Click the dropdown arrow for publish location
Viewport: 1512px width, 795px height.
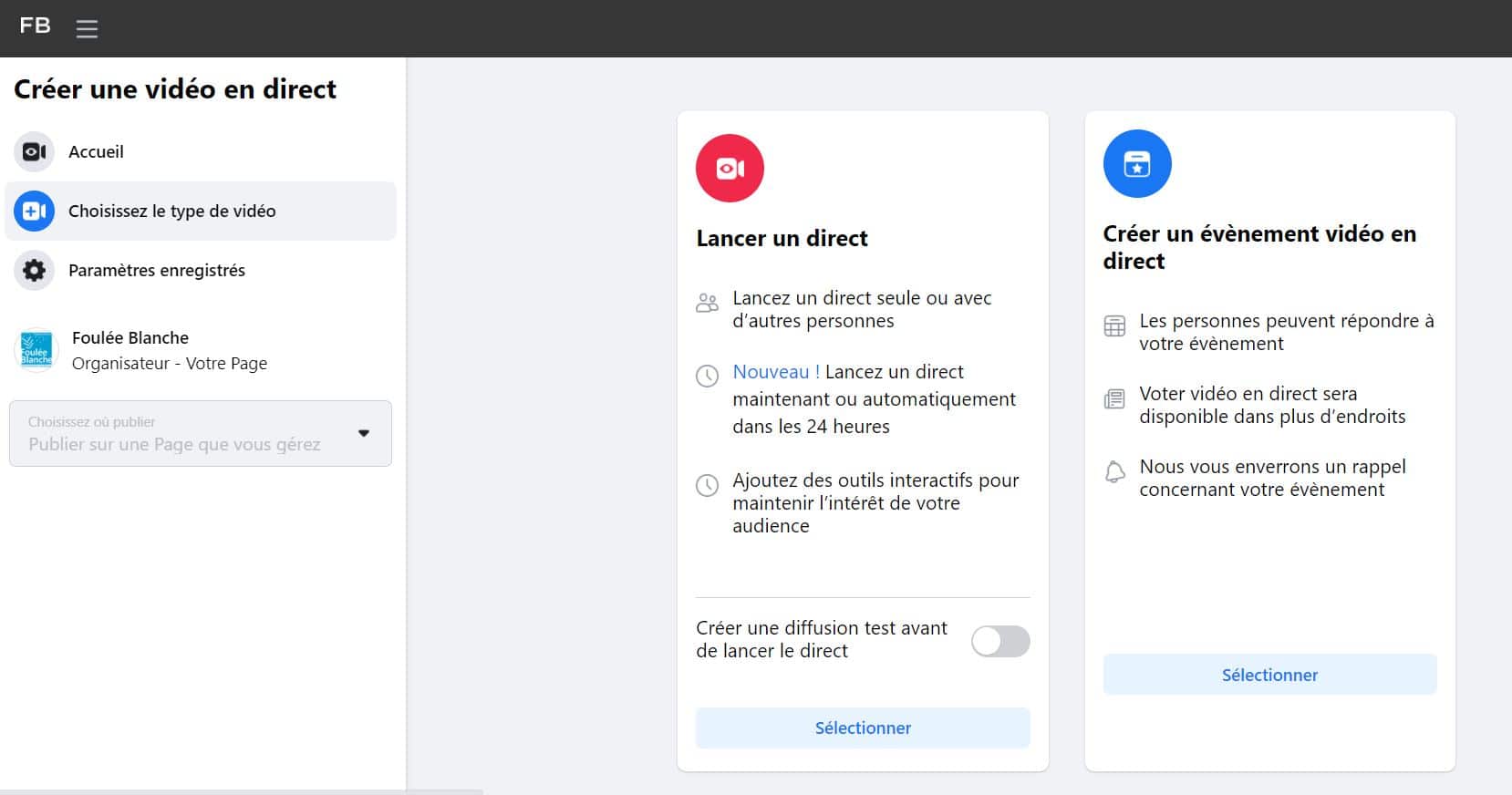pos(364,434)
